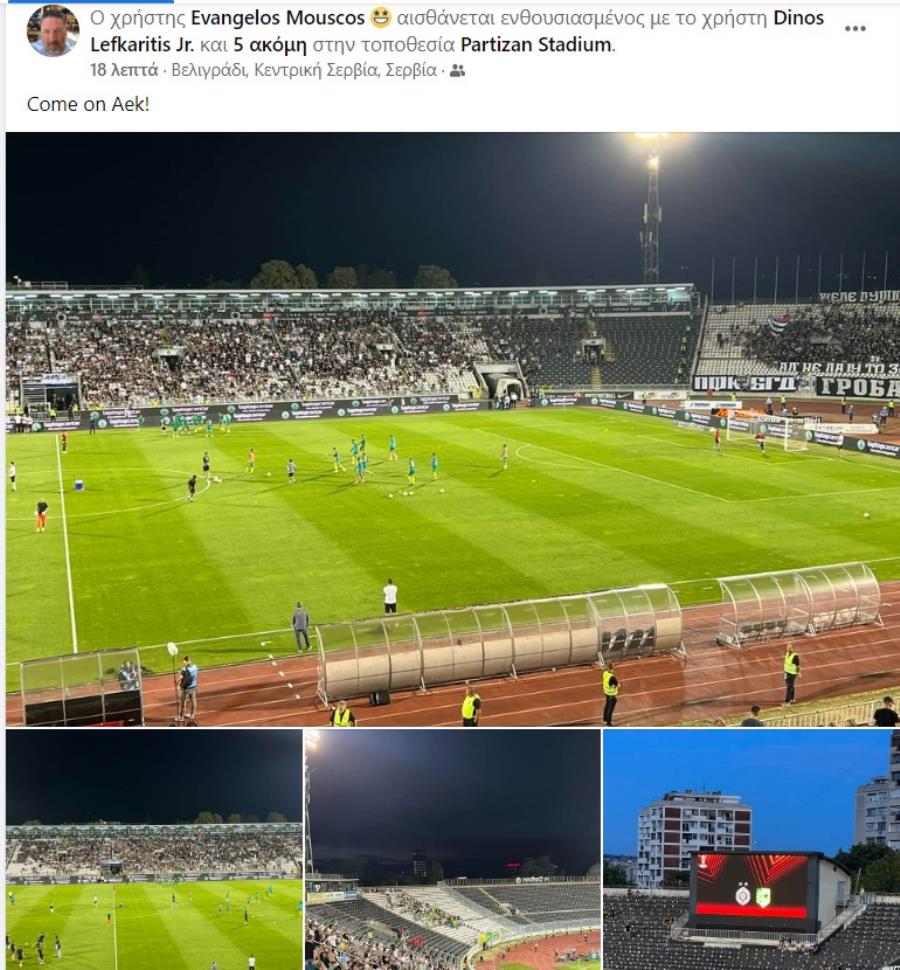Click the friends audience privacy icon
Image resolution: width=900 pixels, height=970 pixels.
pos(457,71)
